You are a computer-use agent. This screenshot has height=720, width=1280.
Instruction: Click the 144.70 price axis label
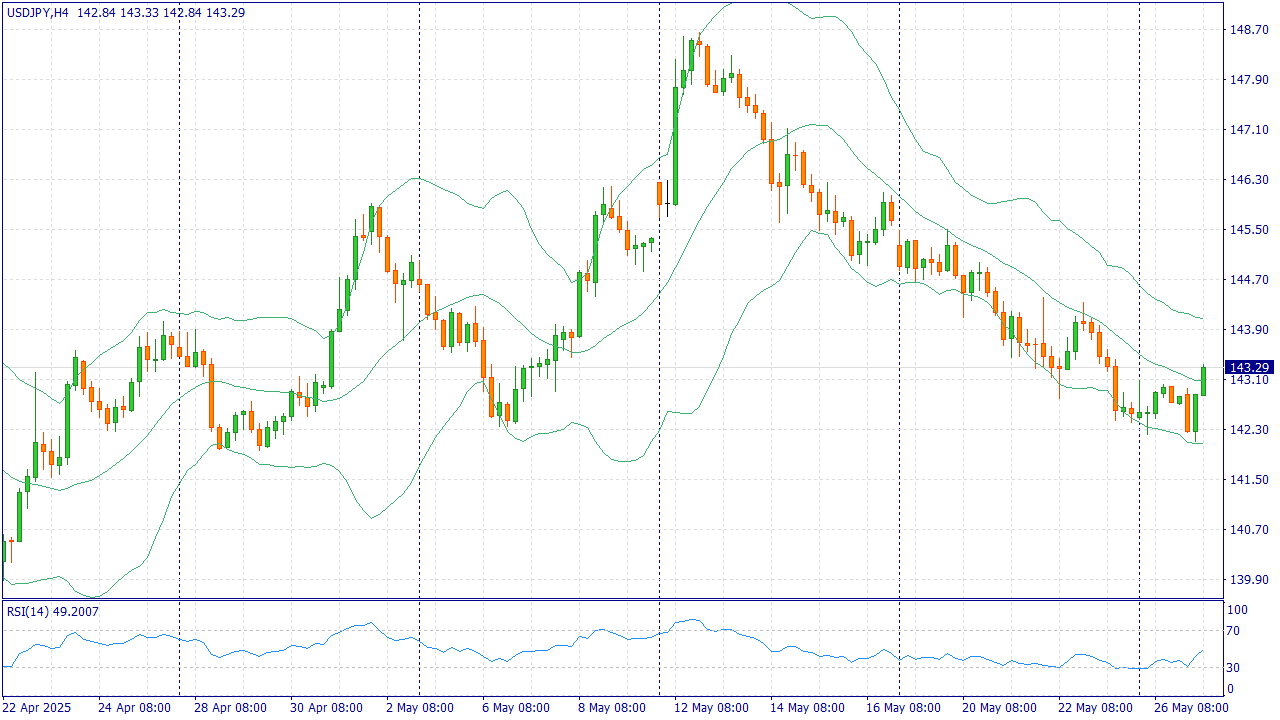pos(1247,280)
